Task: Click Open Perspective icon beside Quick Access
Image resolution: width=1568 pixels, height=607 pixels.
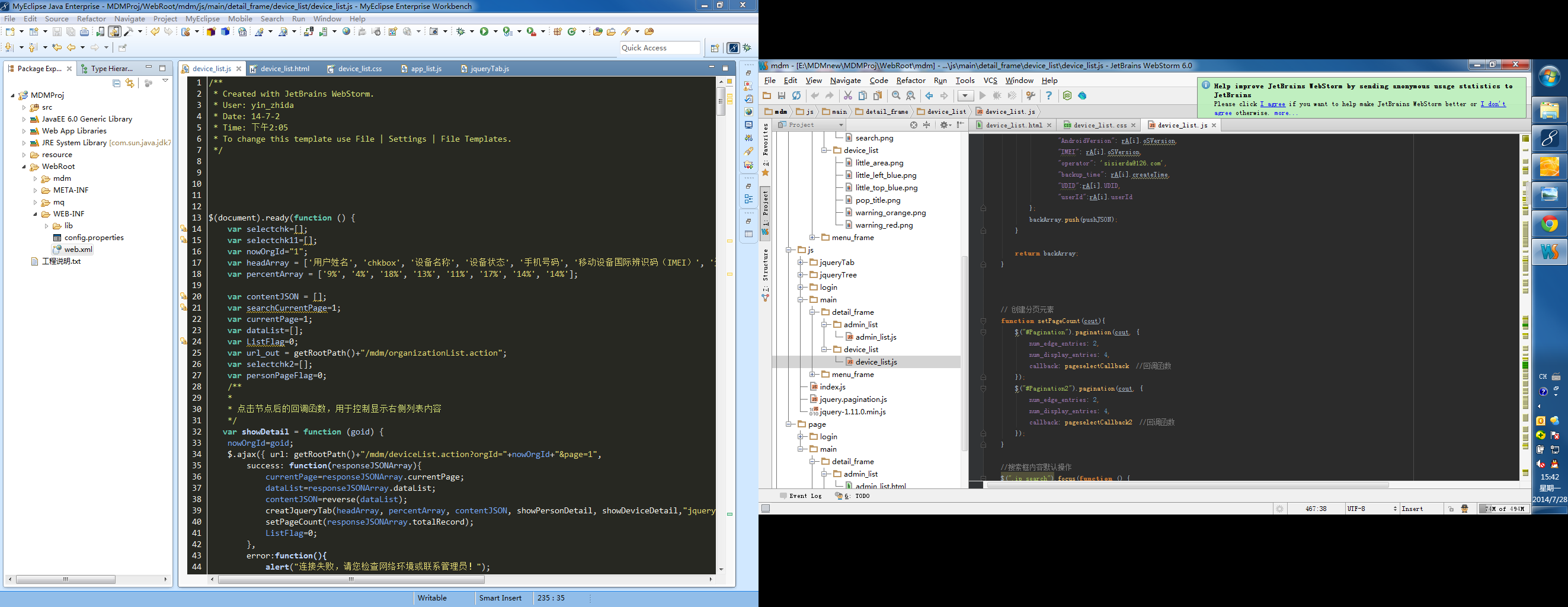Action: coord(715,48)
